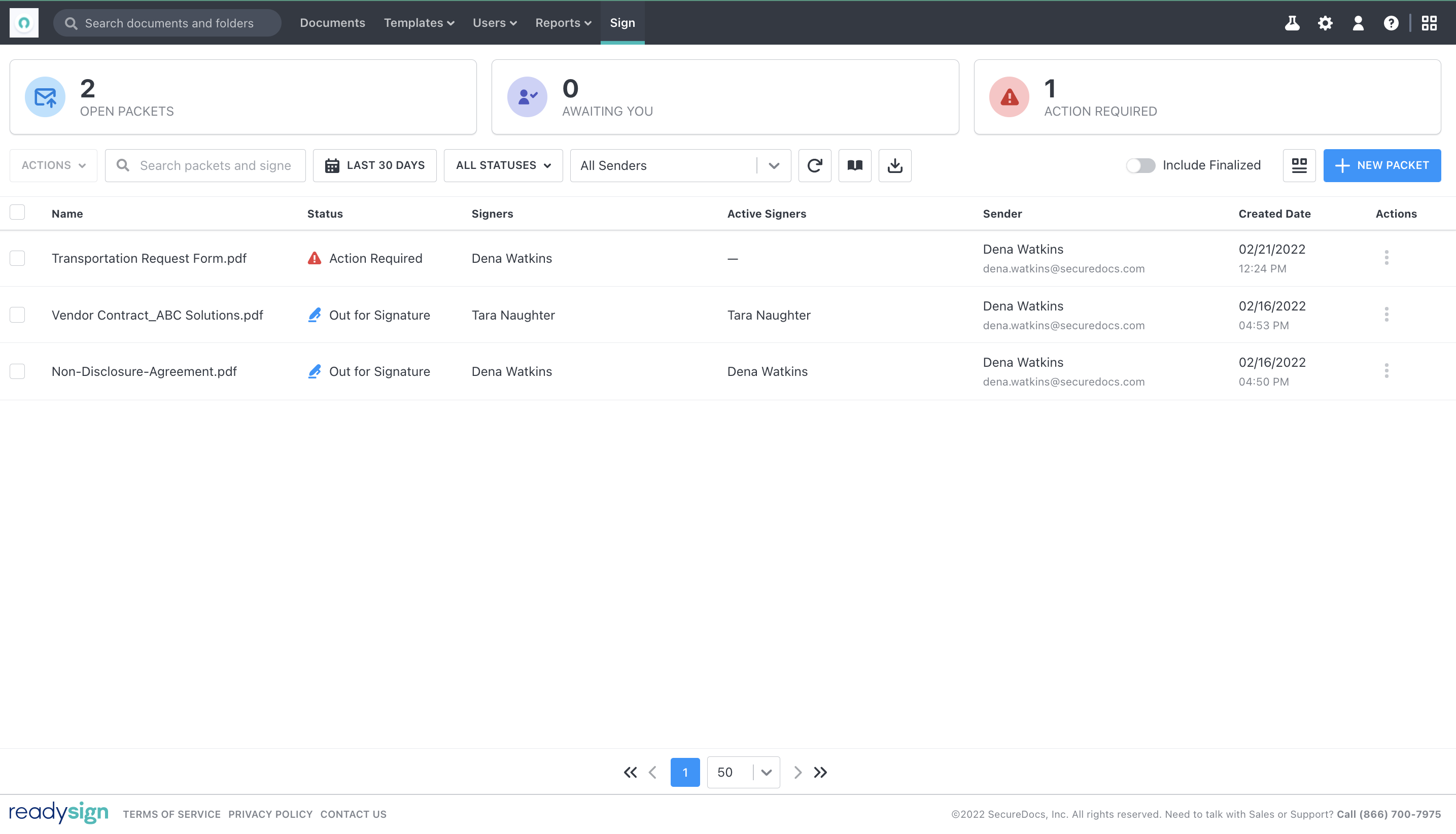Check the checkbox for Transportation Request Form.pdf
Screen dimensions: 1456x834
click(17, 258)
